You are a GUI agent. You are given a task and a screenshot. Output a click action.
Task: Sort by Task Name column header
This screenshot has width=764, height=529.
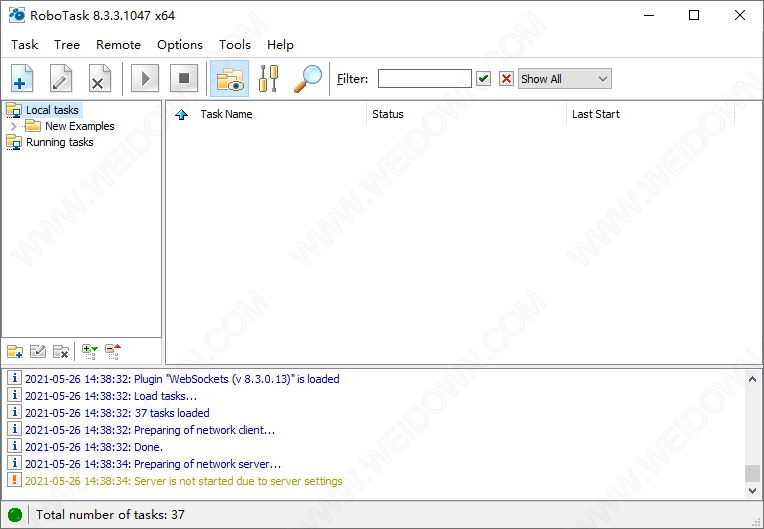point(226,114)
